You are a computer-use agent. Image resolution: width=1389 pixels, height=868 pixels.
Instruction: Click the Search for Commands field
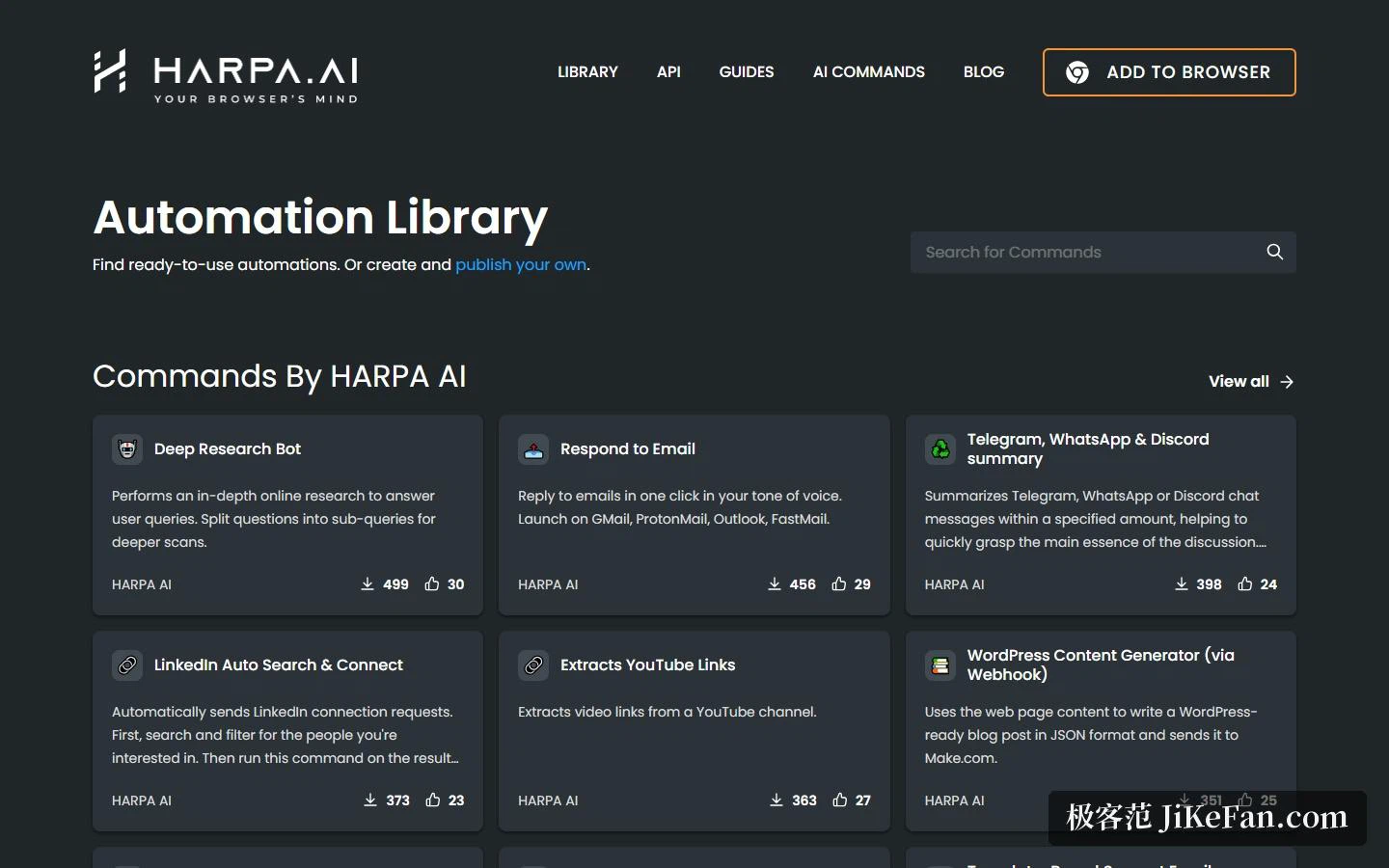pyautogui.click(x=1103, y=252)
